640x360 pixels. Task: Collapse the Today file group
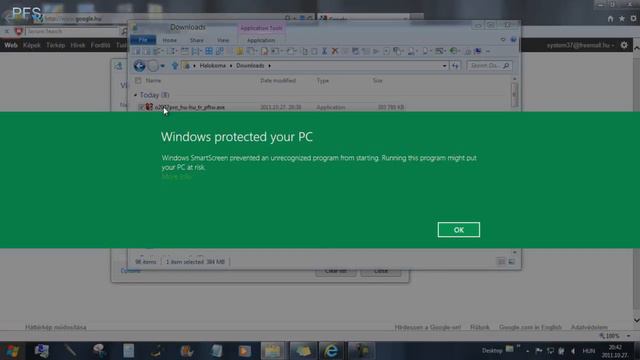136,95
